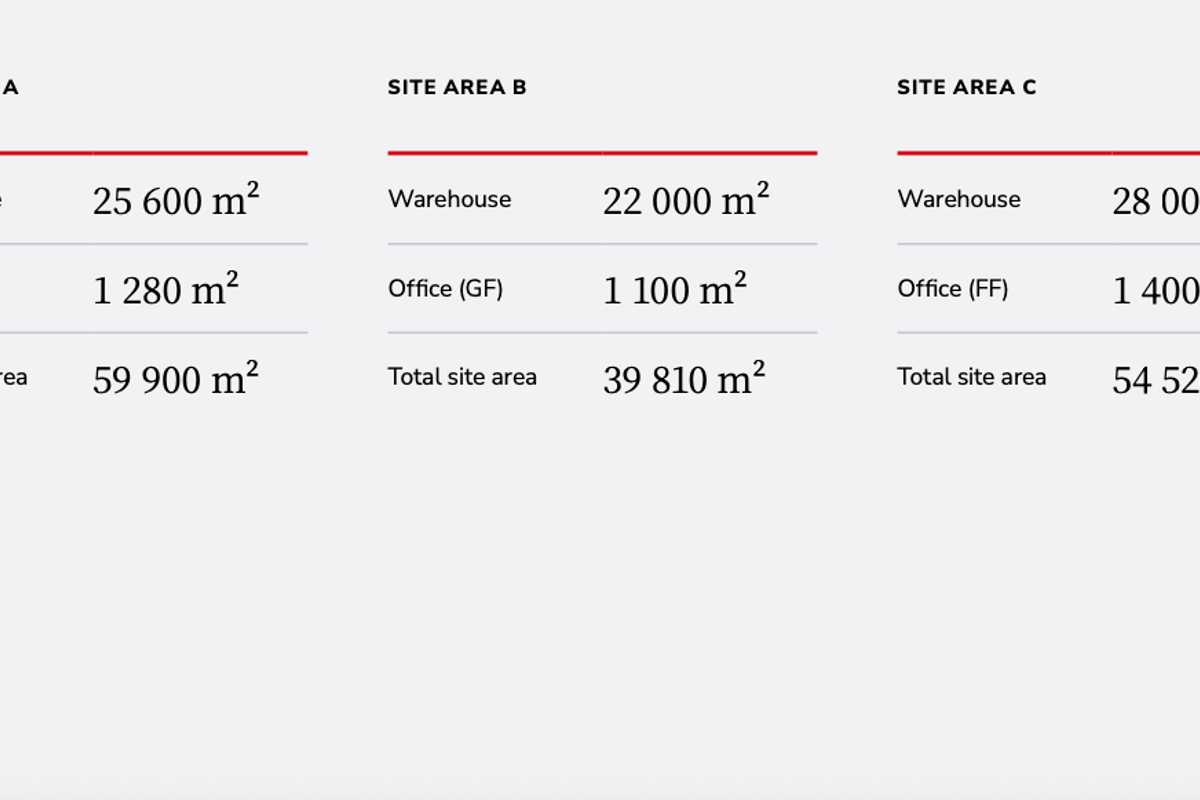Click the SITE AREA B heading
The width and height of the screenshot is (1200, 800).
pyautogui.click(x=457, y=88)
